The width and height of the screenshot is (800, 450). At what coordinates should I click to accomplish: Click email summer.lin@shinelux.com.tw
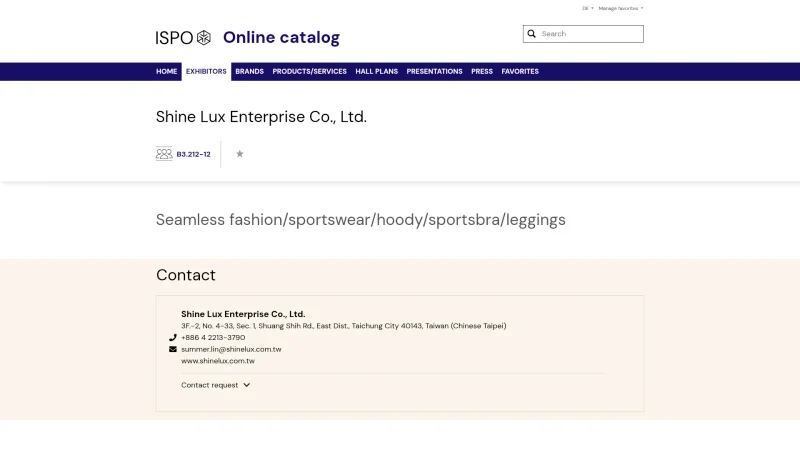pyautogui.click(x=231, y=349)
